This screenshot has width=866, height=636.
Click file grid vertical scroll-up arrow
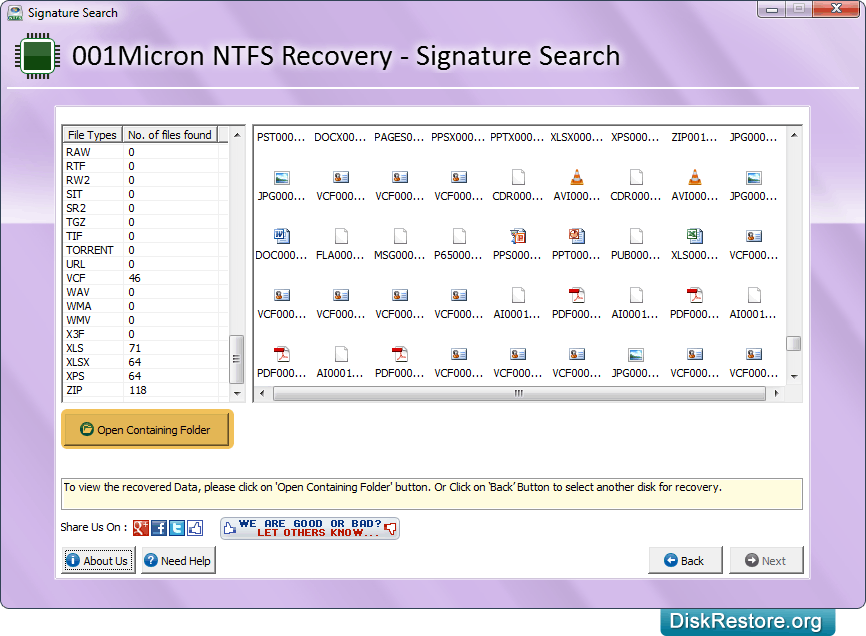click(x=794, y=135)
